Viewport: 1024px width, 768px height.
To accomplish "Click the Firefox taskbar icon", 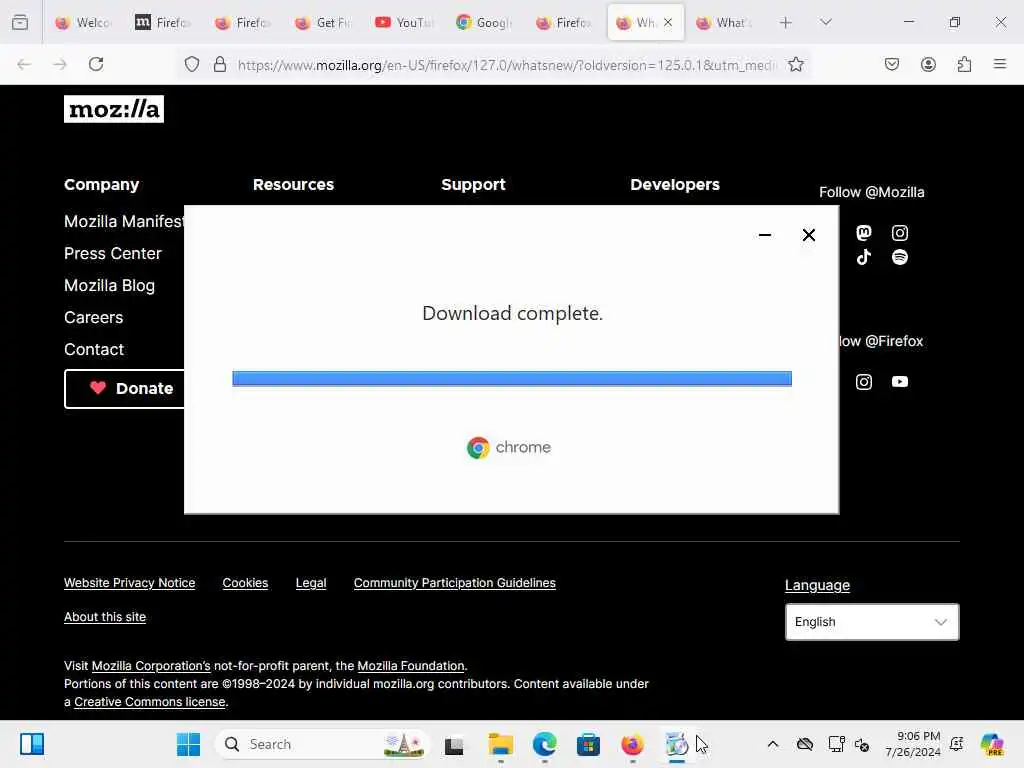I will click(632, 744).
